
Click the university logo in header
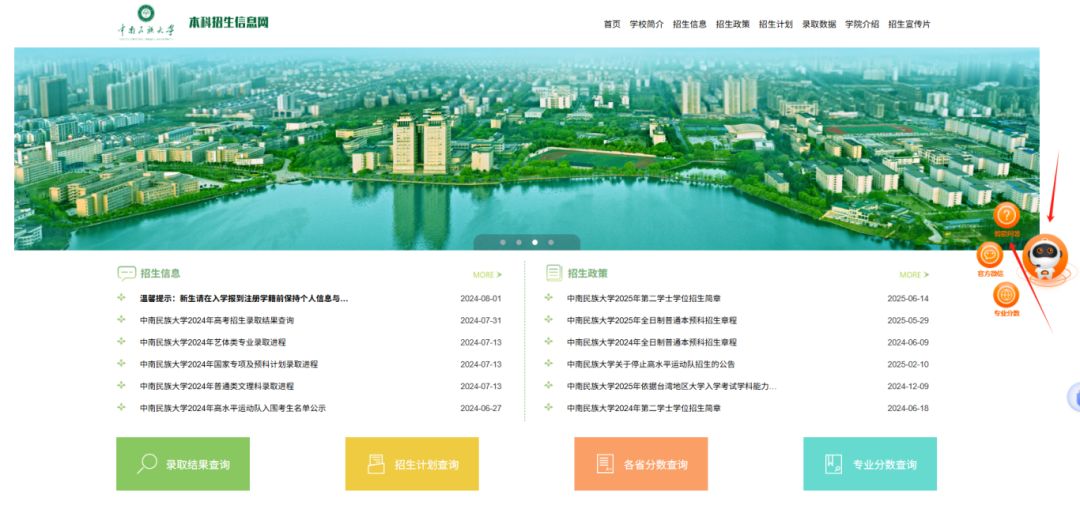tap(145, 21)
